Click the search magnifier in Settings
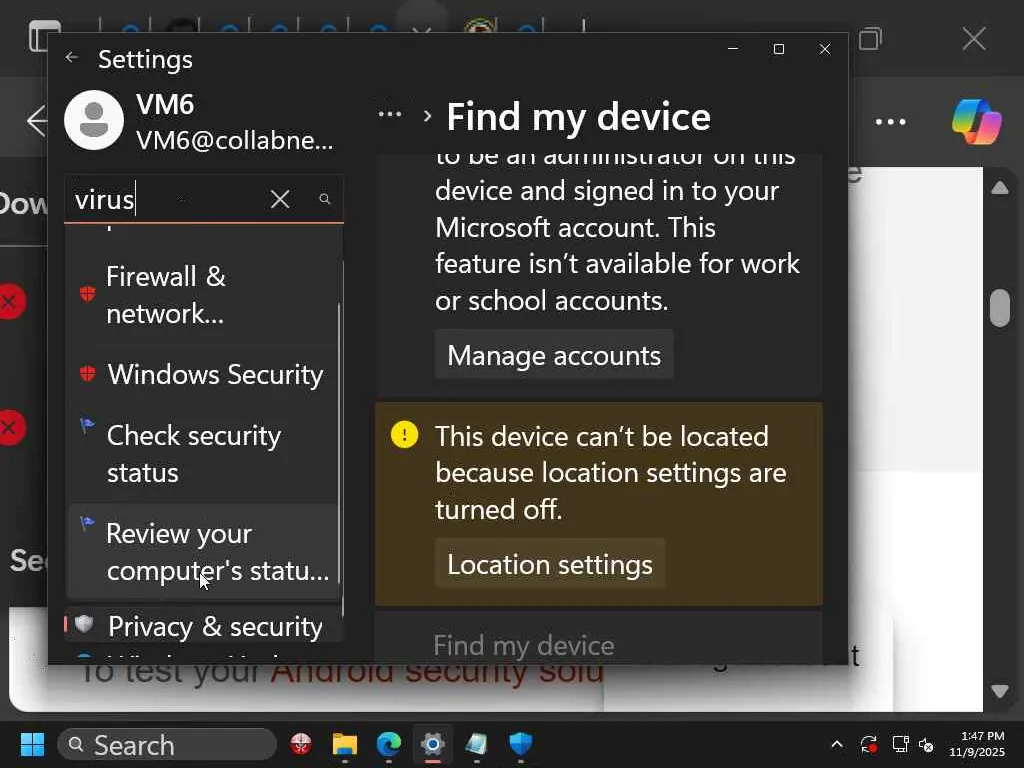Viewport: 1024px width, 768px height. [325, 199]
